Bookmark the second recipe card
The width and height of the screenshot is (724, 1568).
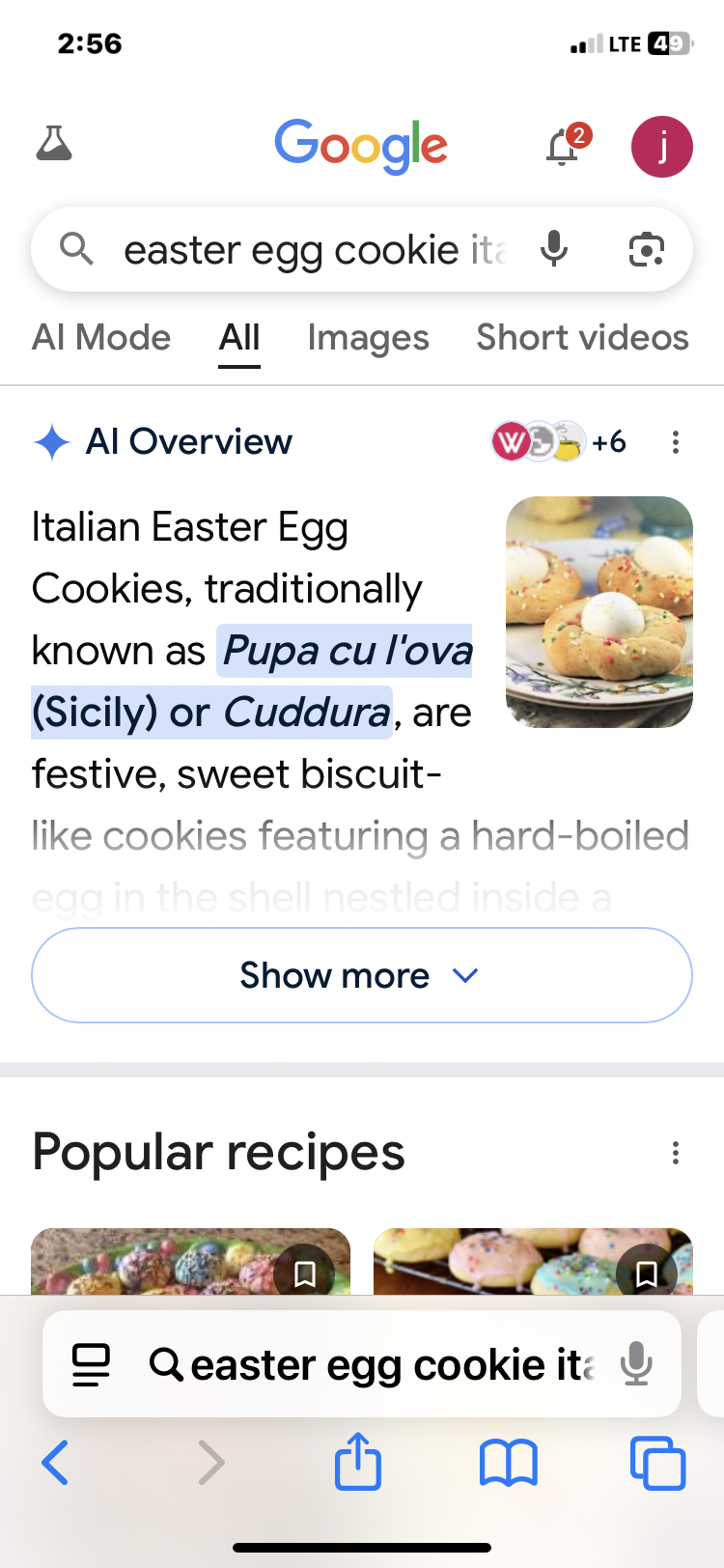647,1274
